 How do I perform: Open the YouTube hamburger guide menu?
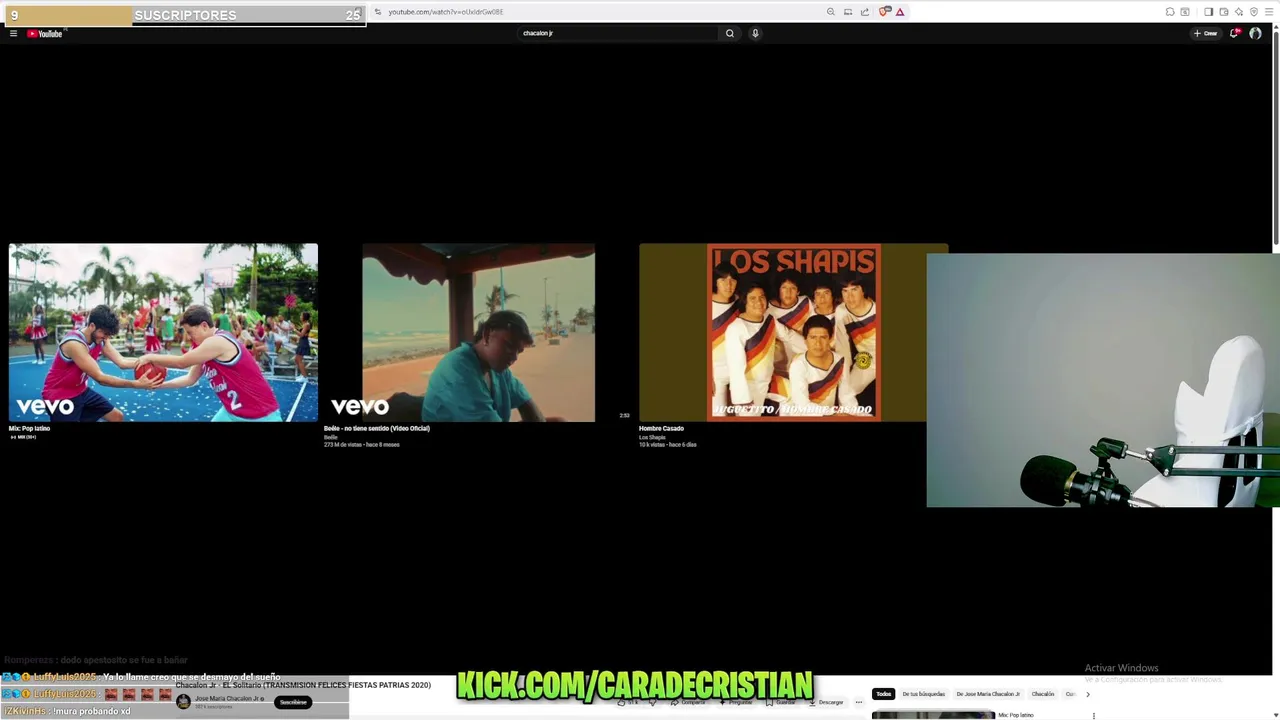pos(13,33)
